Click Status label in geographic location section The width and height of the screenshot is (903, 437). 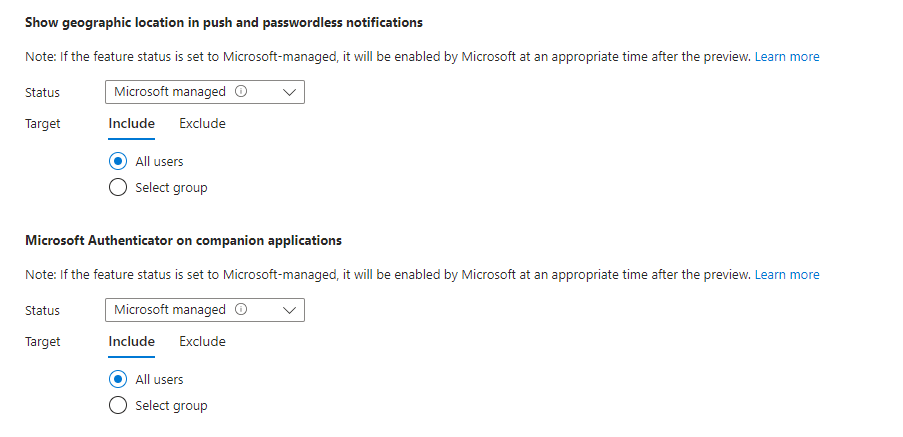click(x=42, y=93)
